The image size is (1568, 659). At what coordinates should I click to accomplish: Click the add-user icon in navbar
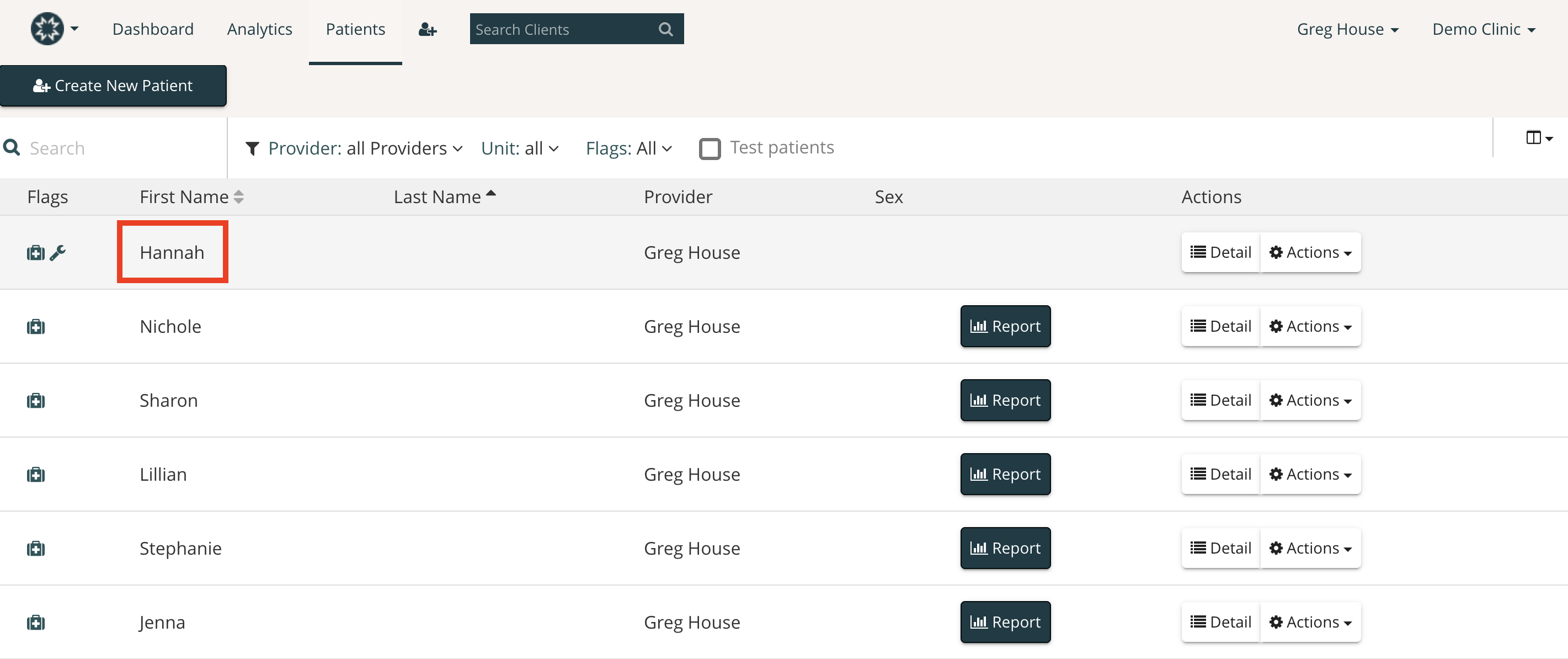[427, 29]
